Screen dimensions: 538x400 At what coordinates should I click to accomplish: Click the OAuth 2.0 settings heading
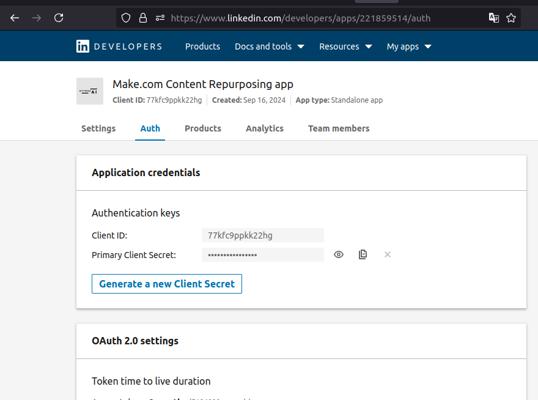135,341
